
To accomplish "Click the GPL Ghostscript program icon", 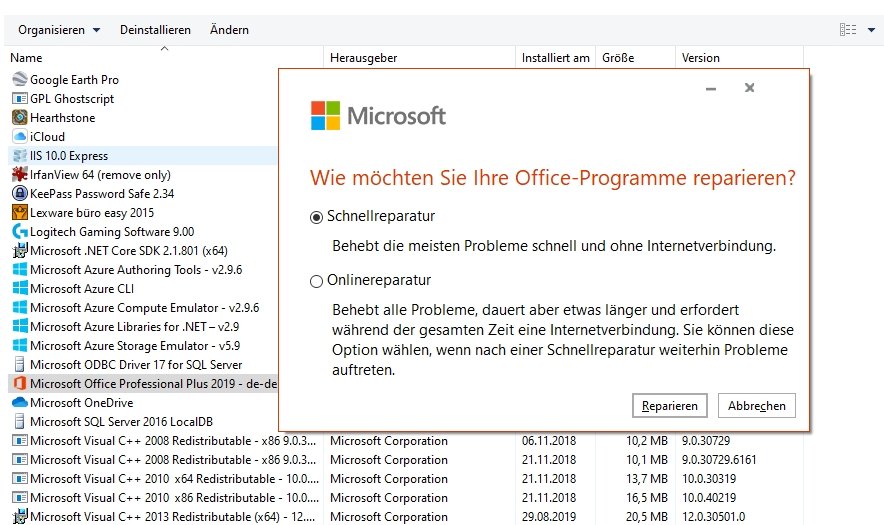I will (20, 99).
